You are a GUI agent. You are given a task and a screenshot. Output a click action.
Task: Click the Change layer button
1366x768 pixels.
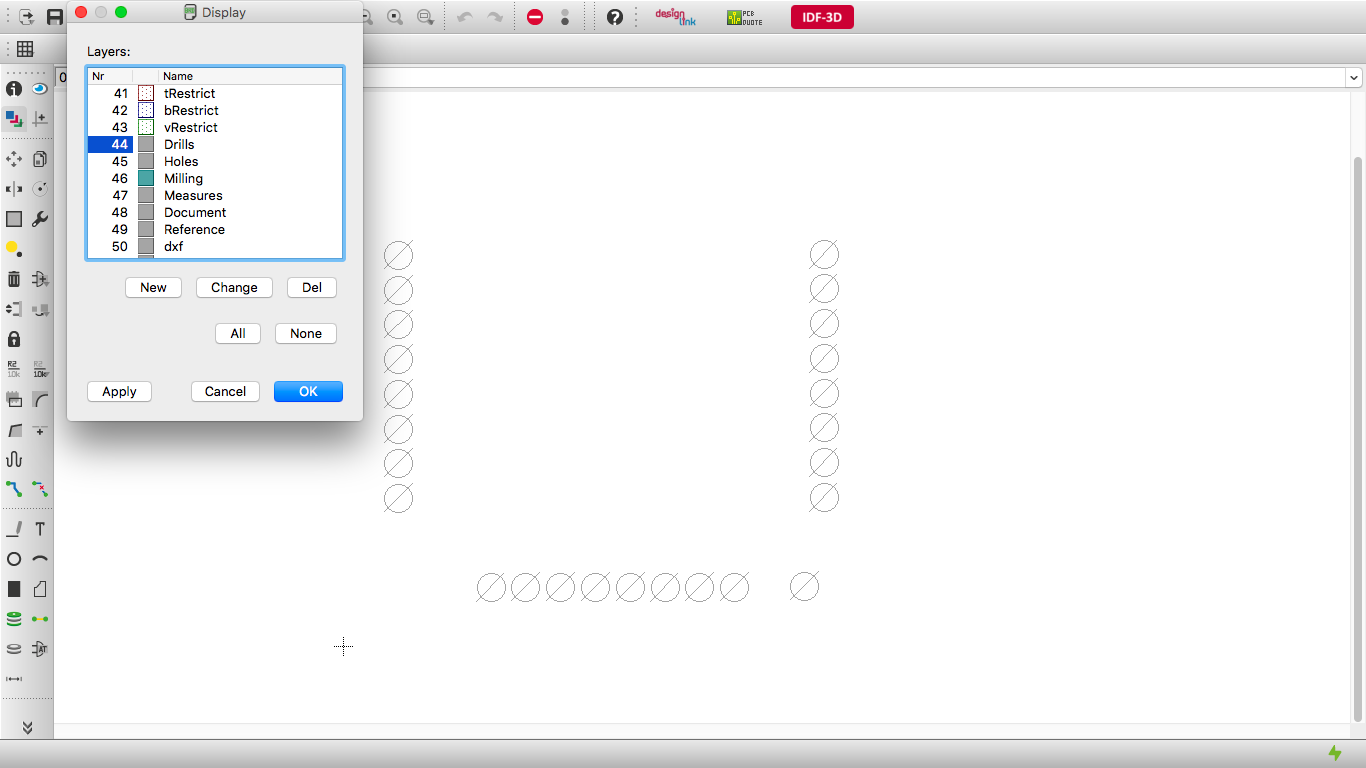coord(234,287)
